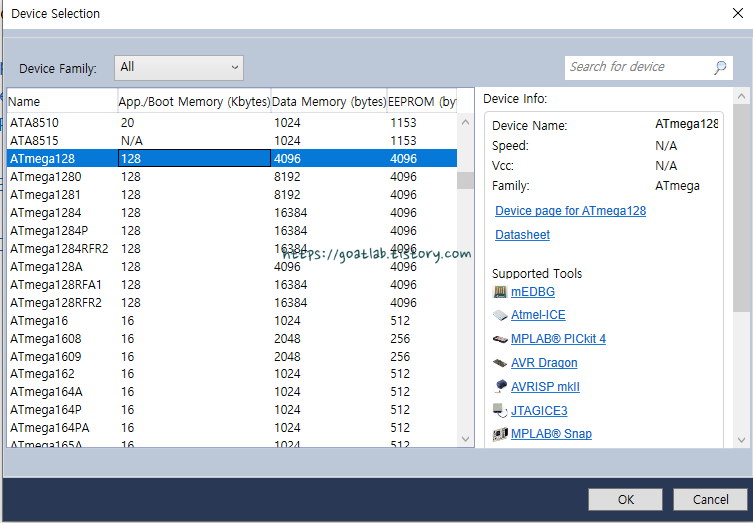Select the ATA8515 device row
This screenshot has width=753, height=523.
232,141
